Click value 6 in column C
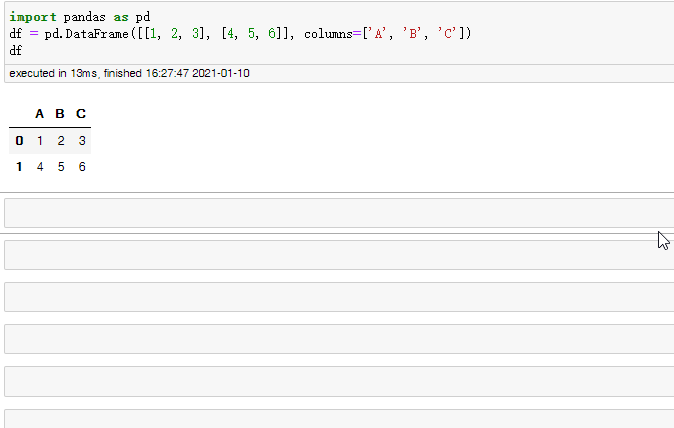Screen dimensions: 674x428 coord(82,167)
